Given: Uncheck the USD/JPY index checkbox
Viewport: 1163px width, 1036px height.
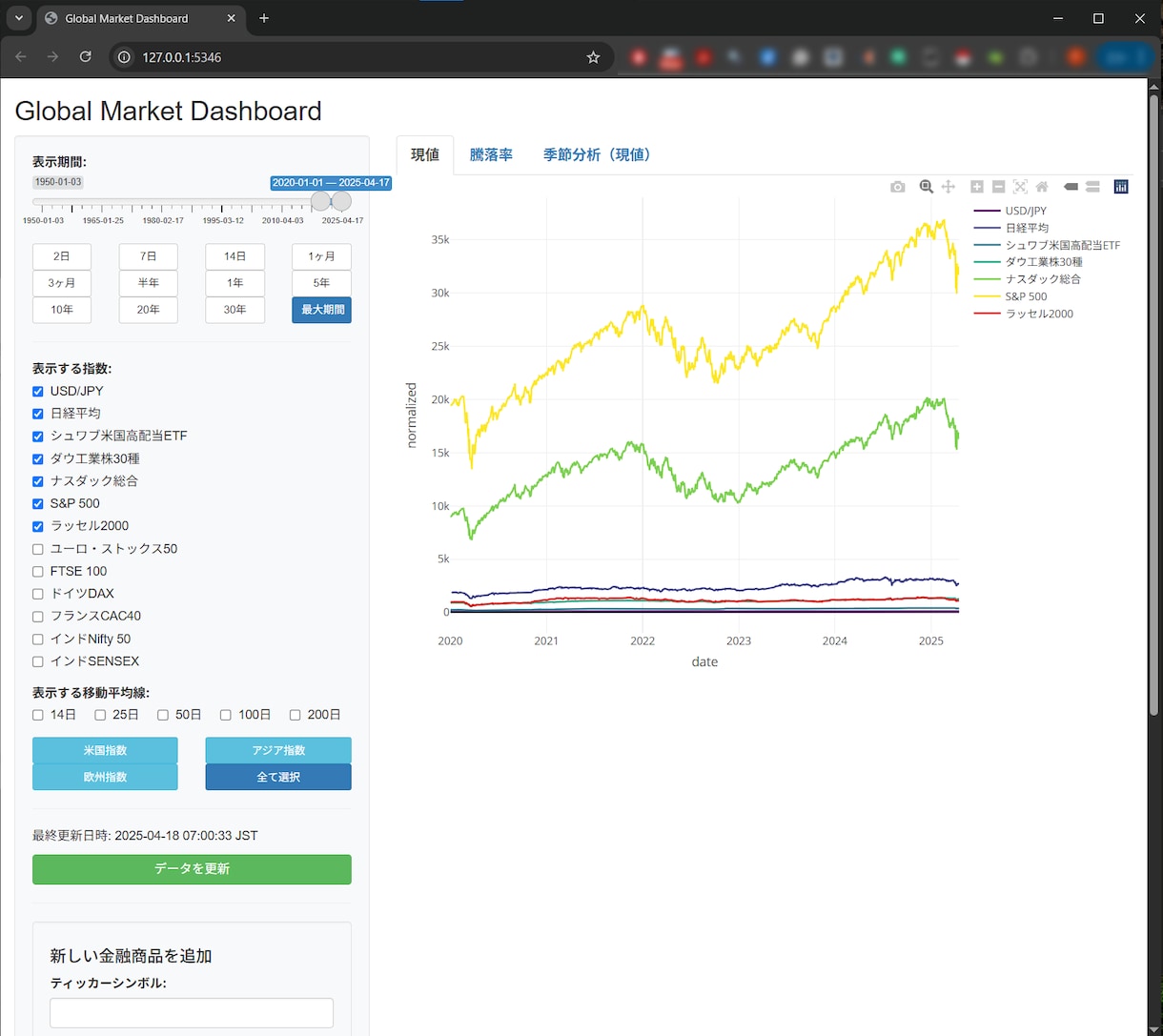Looking at the screenshot, I should click(38, 392).
